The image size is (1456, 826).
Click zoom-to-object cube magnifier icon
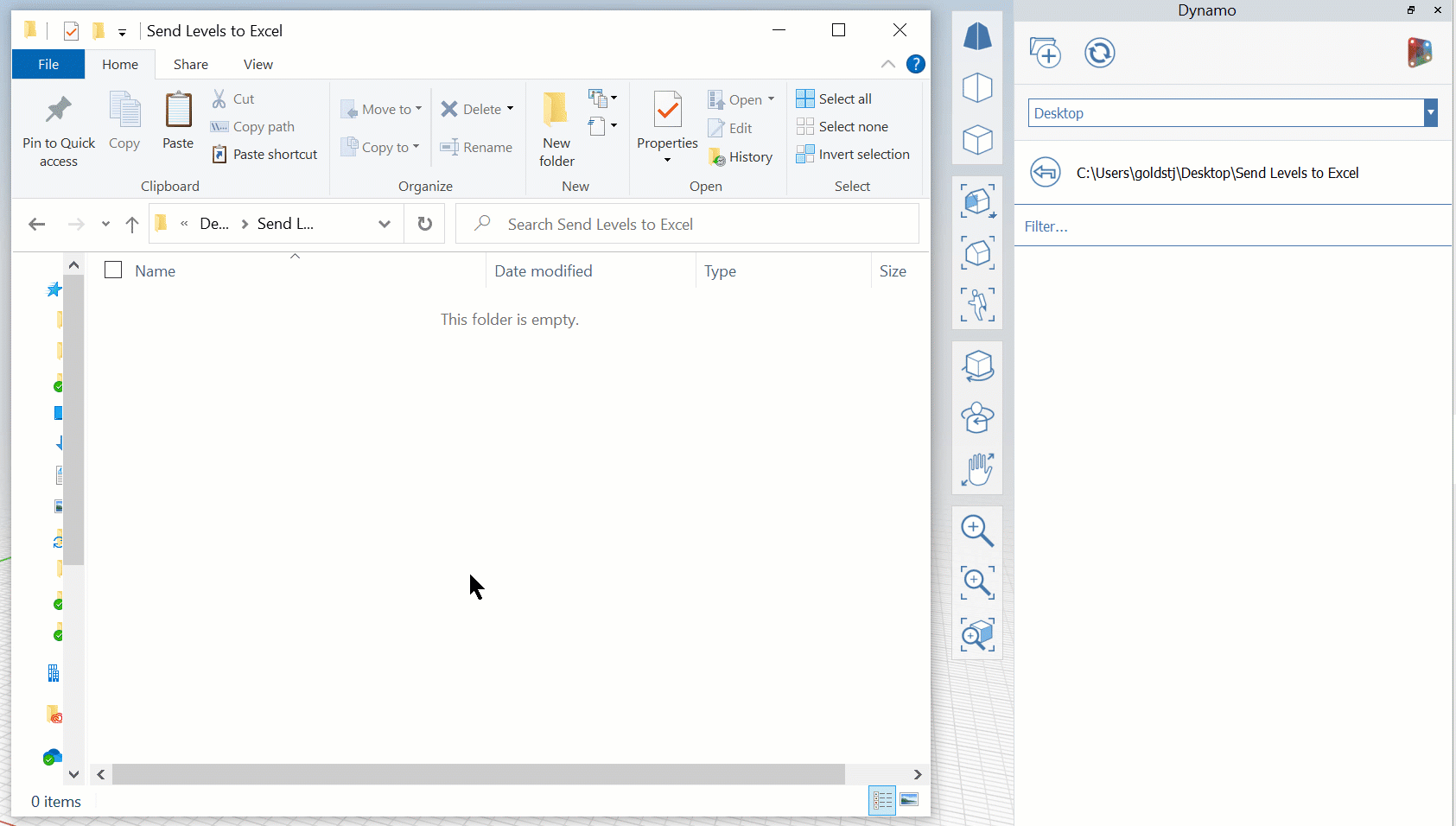(977, 634)
